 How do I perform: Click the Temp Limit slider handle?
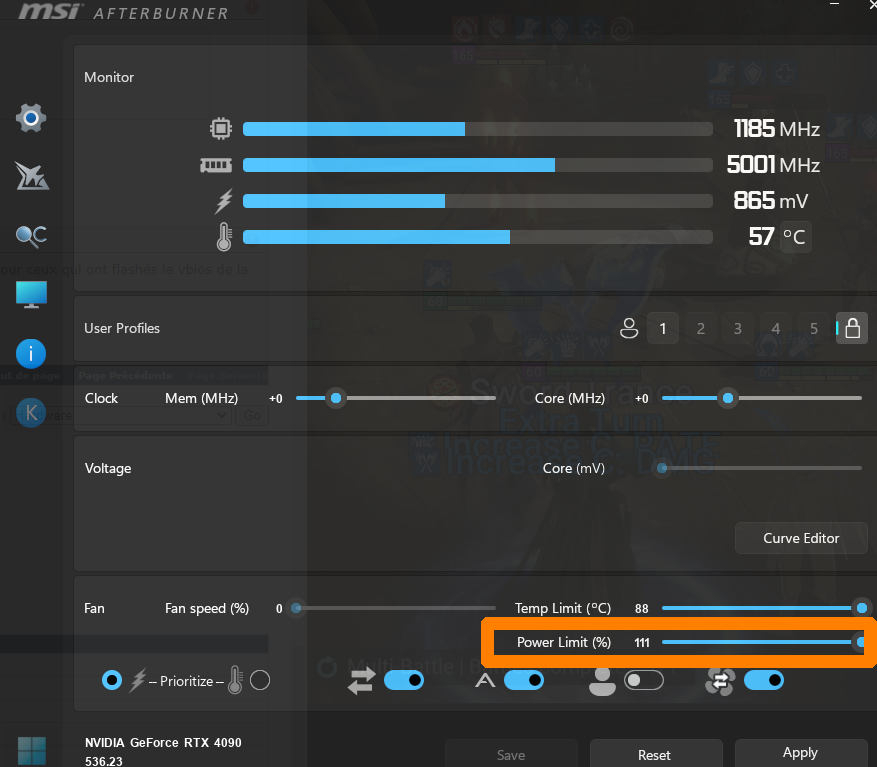[862, 608]
